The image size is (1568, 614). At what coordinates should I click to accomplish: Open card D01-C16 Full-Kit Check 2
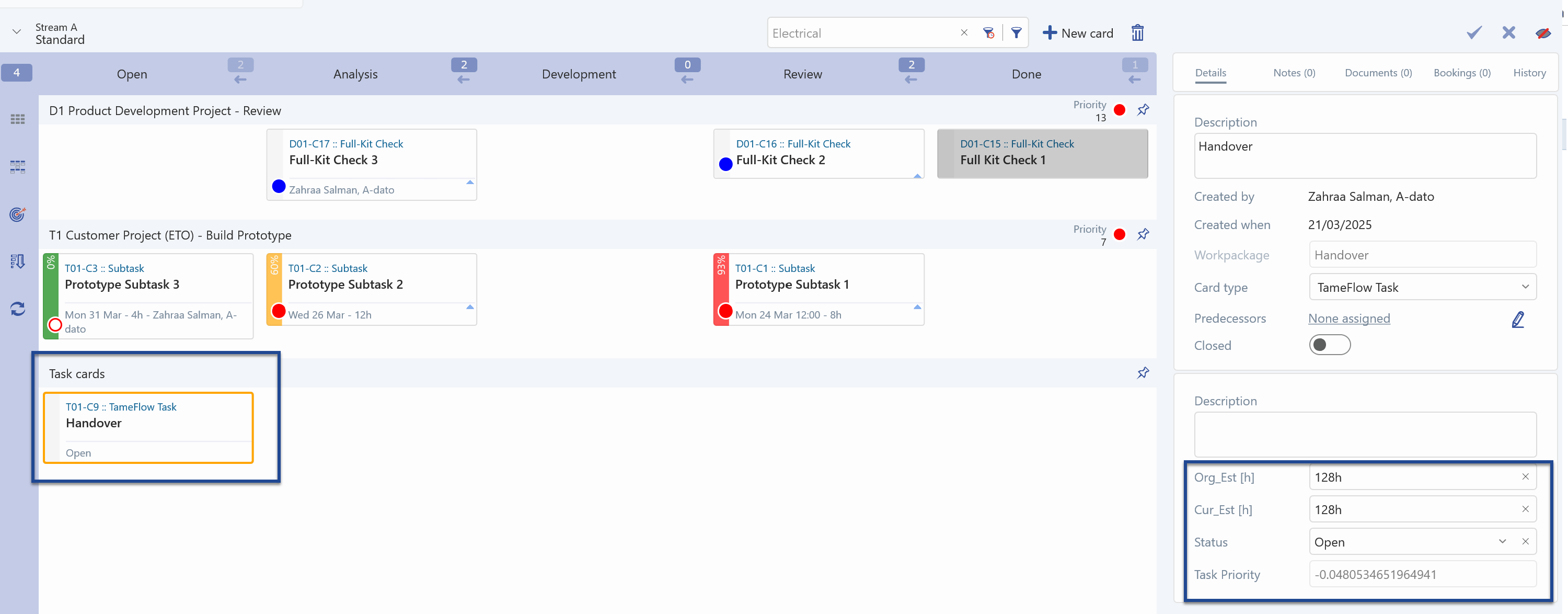818,154
